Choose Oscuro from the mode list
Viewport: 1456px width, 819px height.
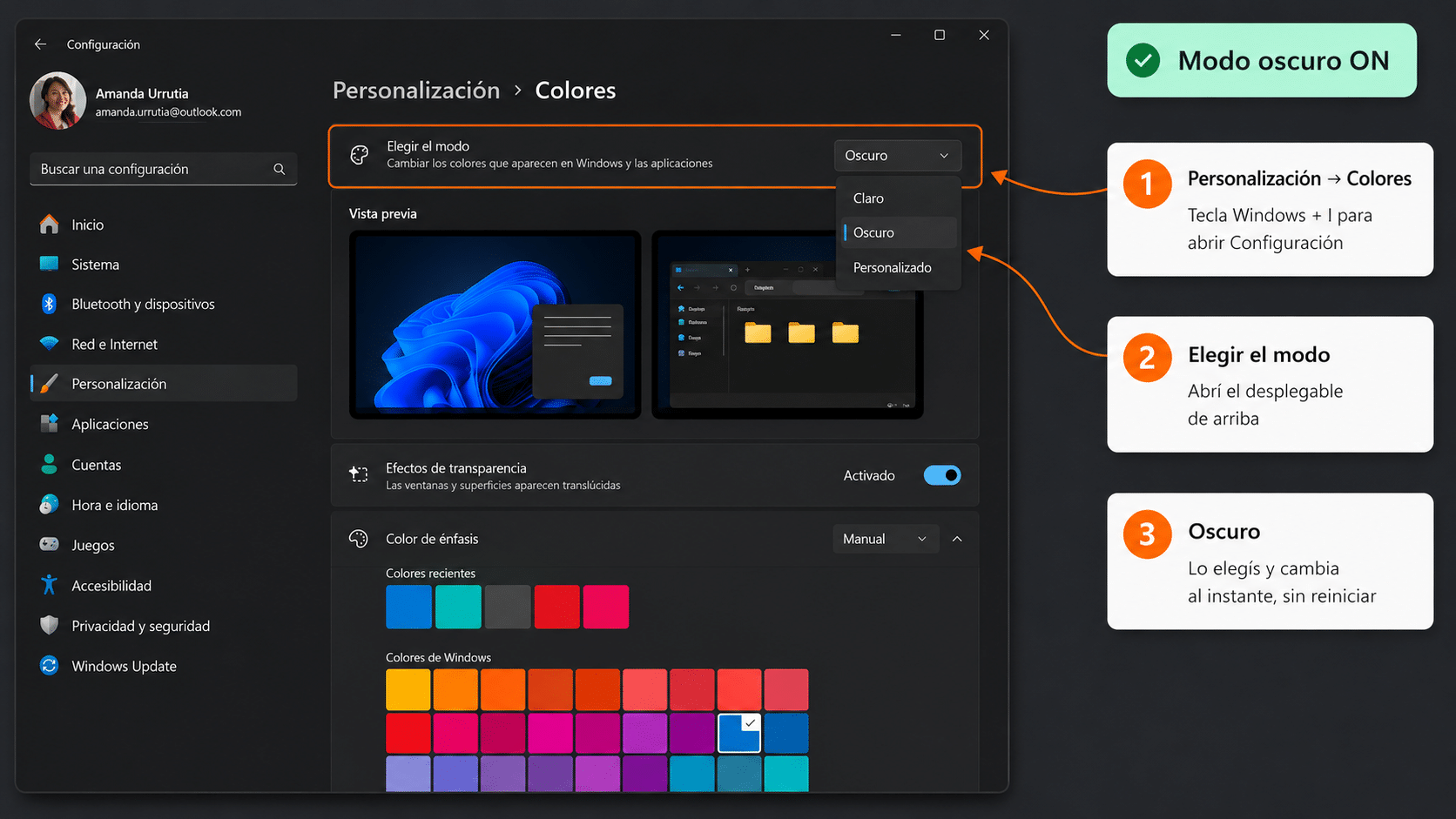899,232
